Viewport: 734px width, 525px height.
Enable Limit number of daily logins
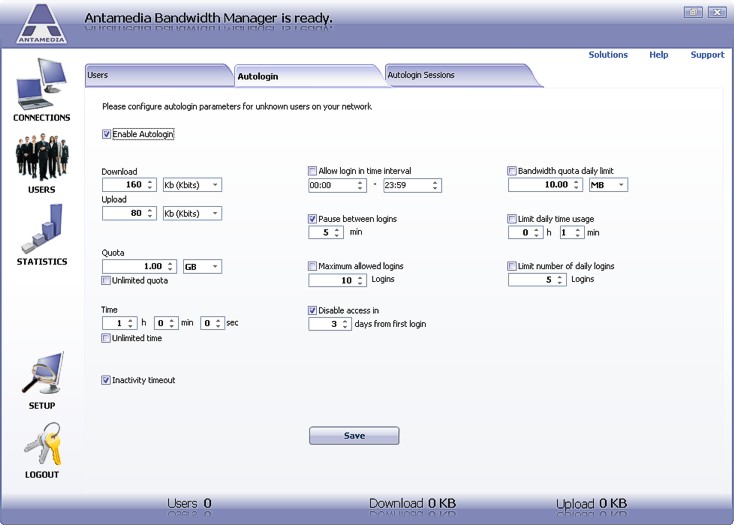512,266
